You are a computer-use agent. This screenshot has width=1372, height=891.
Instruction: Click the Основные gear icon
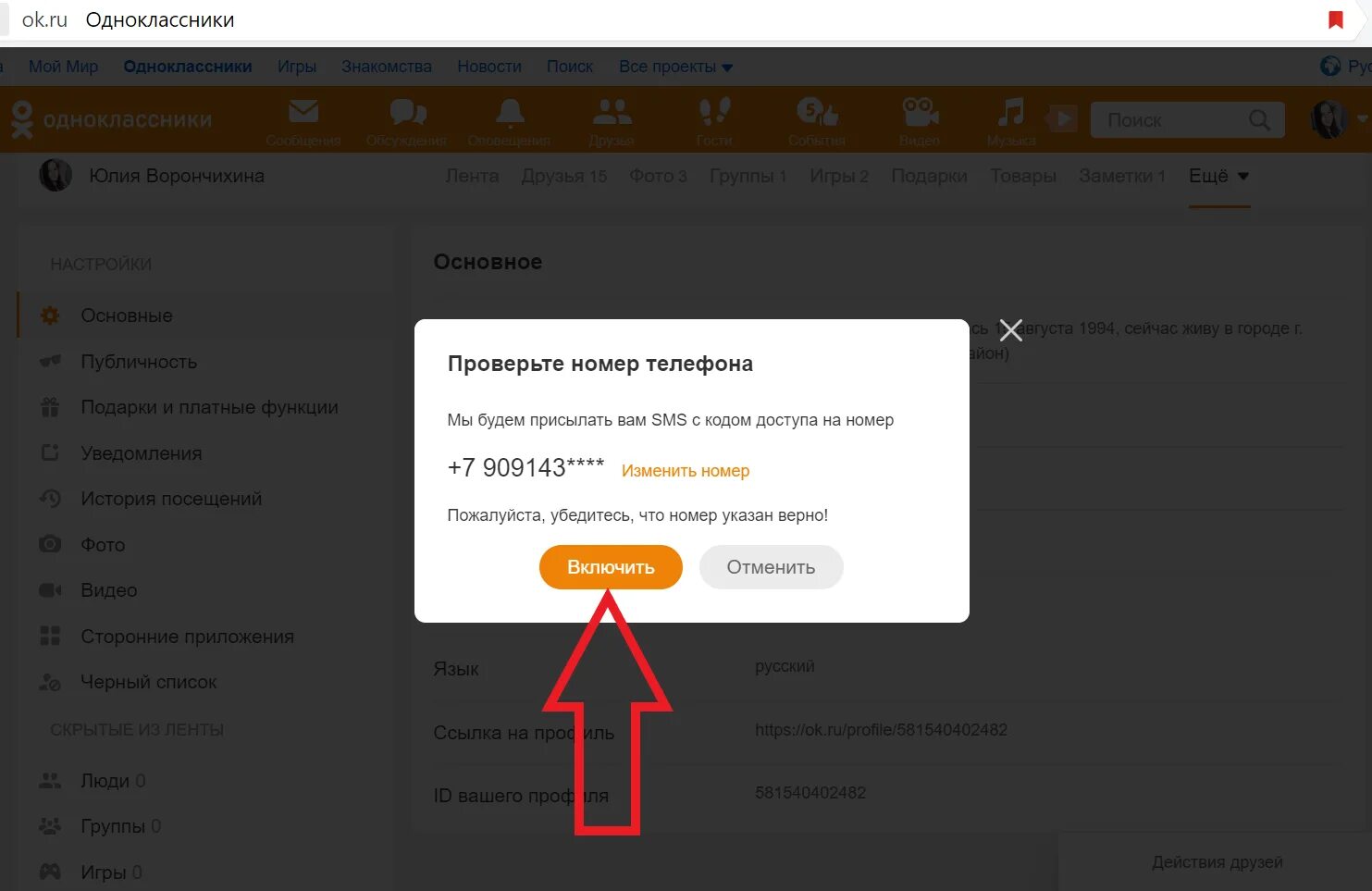coord(50,316)
